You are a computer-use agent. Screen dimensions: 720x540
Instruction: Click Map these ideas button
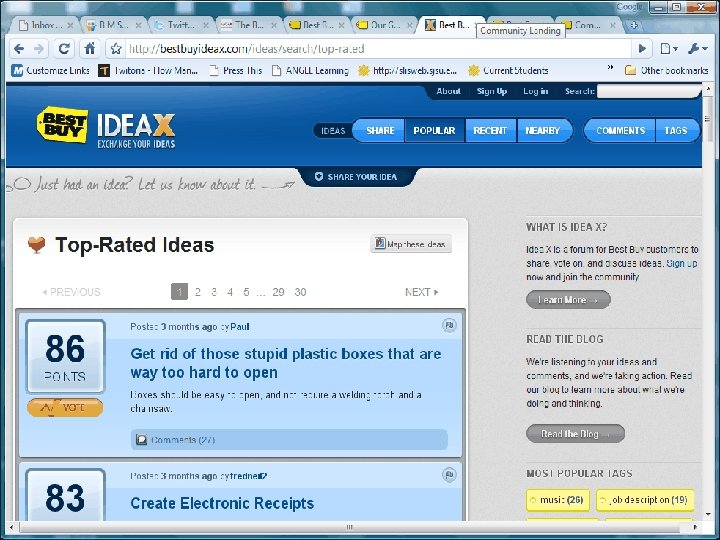click(x=411, y=244)
